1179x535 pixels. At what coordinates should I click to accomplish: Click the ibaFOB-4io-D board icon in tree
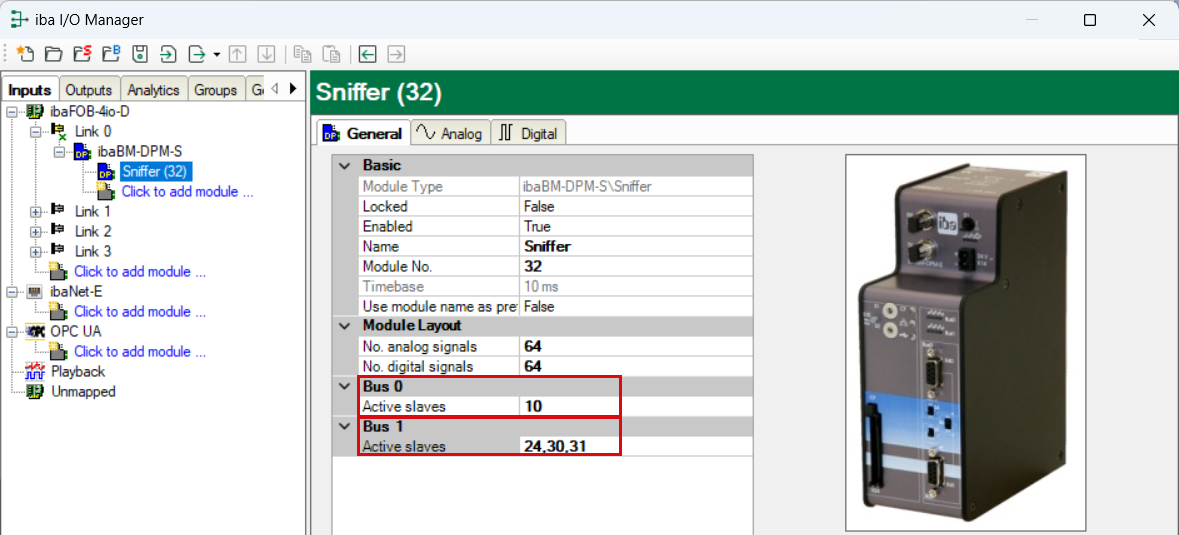[x=35, y=111]
